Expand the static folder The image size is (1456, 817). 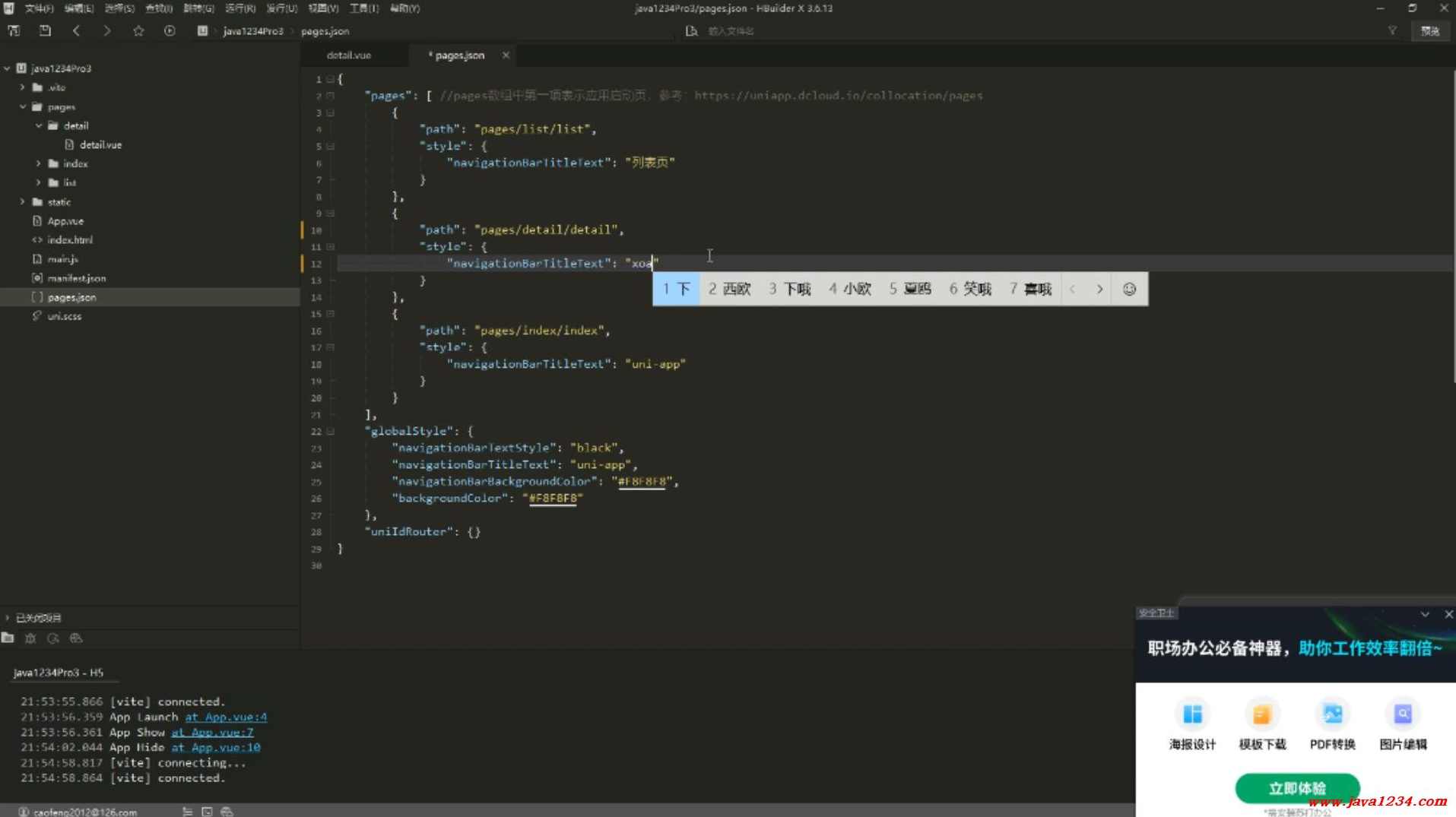pos(23,202)
